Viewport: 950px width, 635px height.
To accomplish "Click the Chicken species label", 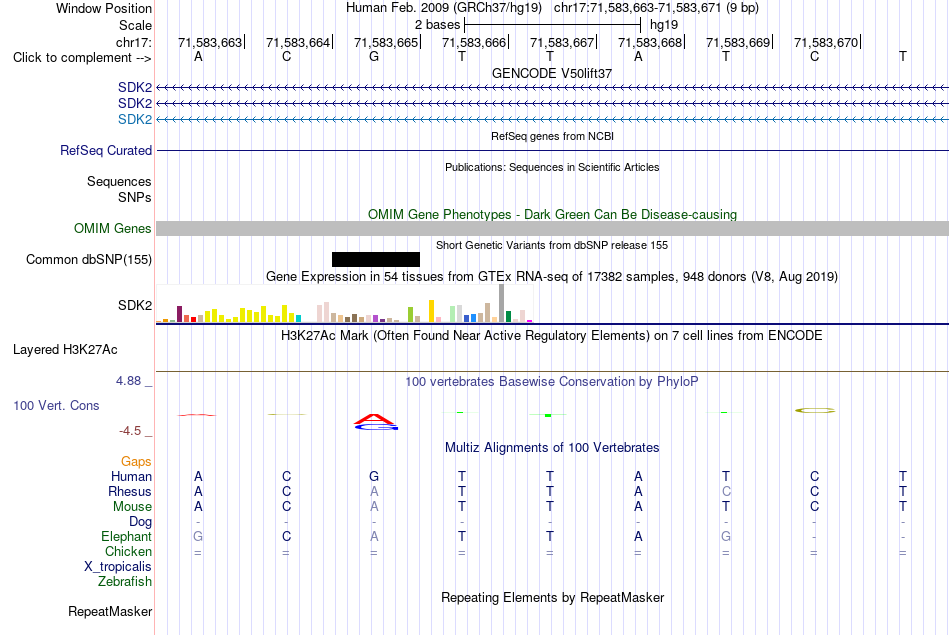I will click(x=128, y=551).
